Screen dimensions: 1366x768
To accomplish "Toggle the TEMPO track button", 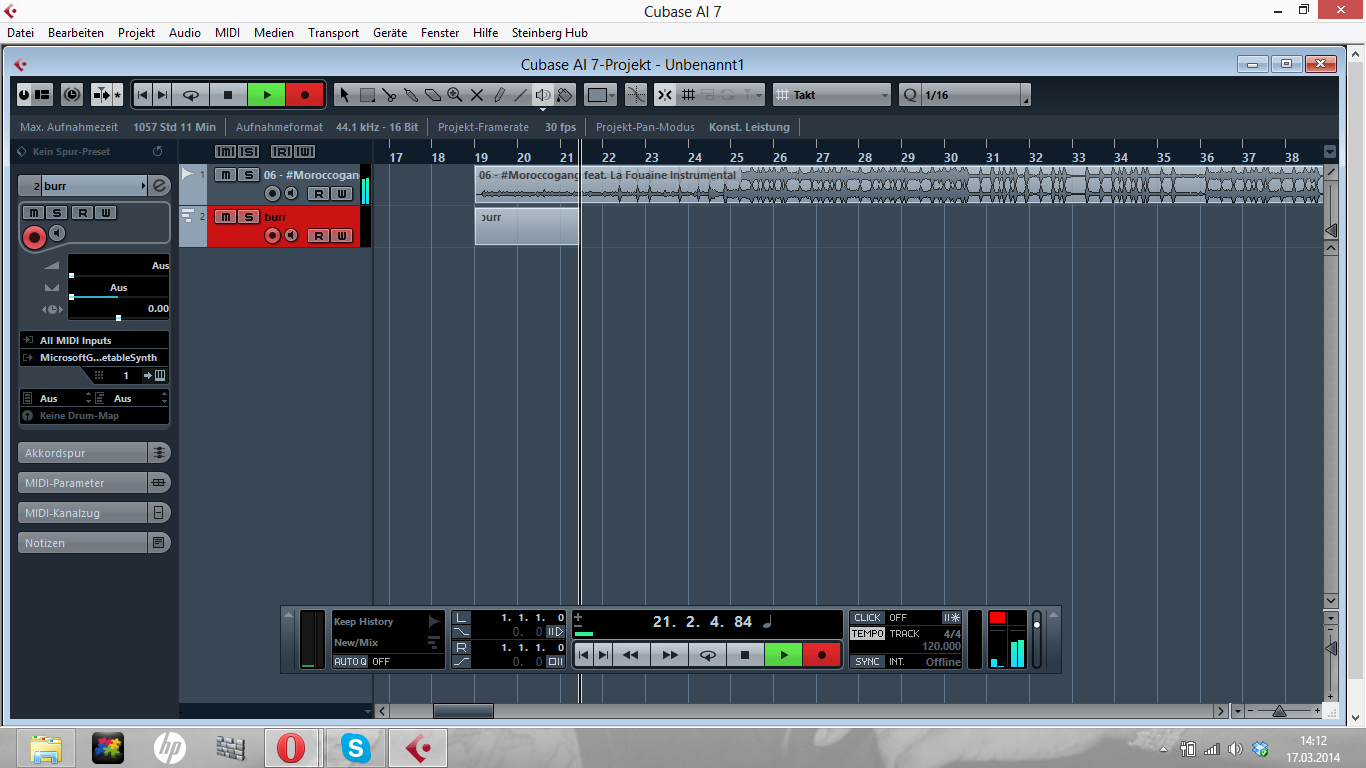I will pos(867,634).
